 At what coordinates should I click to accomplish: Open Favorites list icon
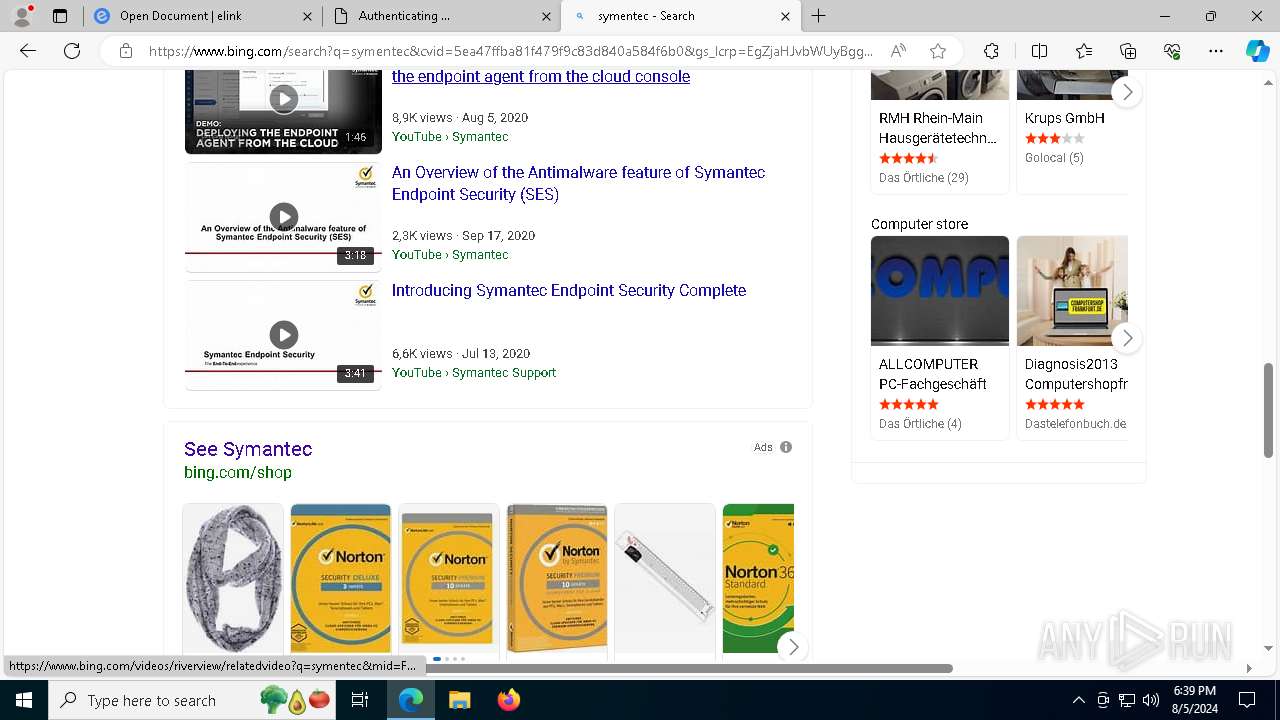pyautogui.click(x=1084, y=51)
